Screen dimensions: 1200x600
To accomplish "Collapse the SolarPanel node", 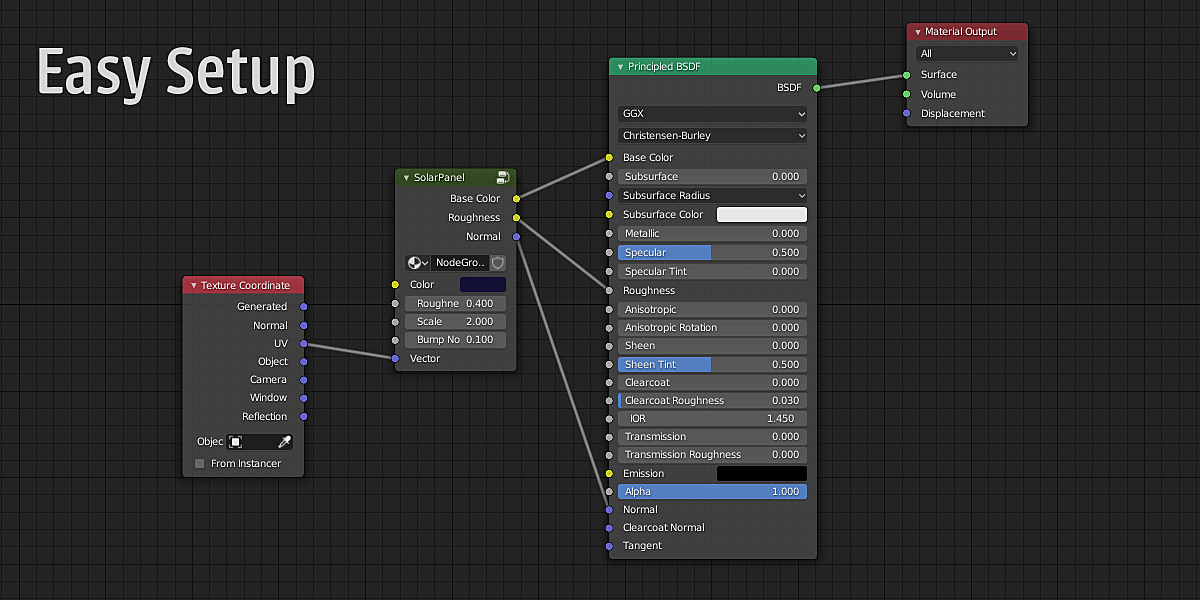I will (x=406, y=178).
